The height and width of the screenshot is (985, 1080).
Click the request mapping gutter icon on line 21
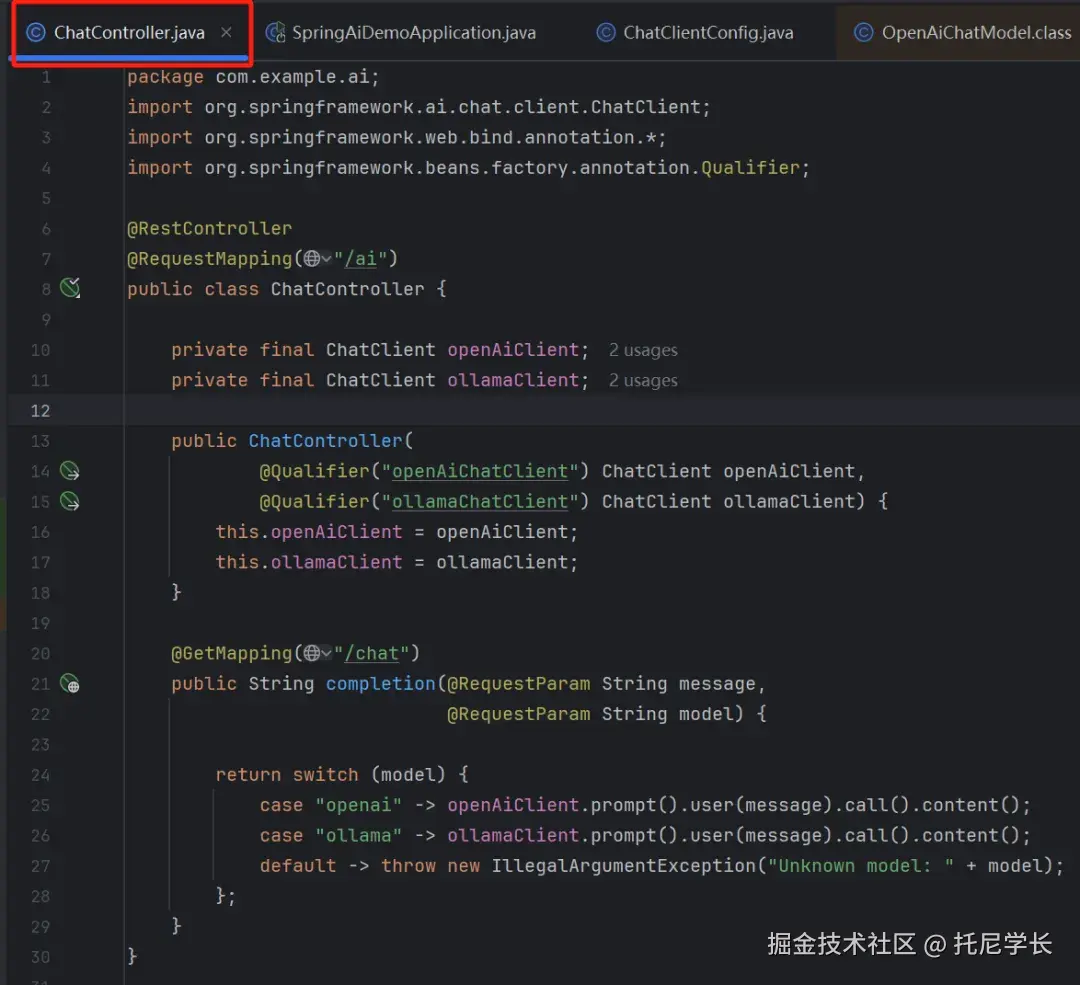(x=70, y=684)
